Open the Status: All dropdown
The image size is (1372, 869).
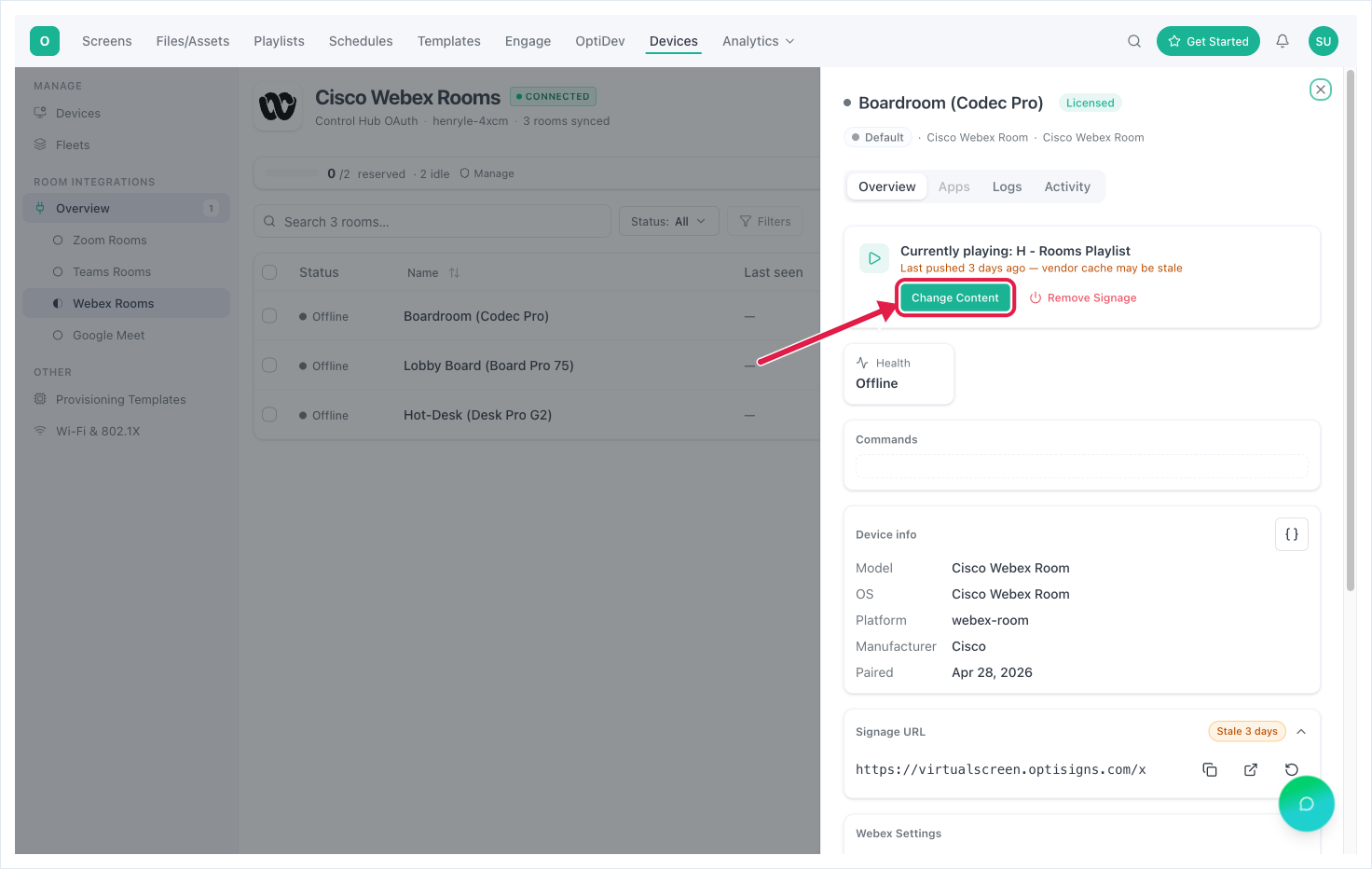point(668,221)
